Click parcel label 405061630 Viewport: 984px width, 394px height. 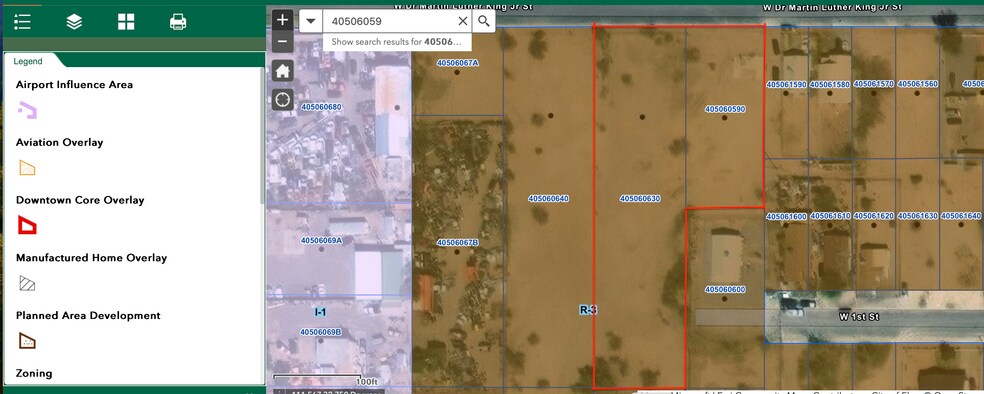pyautogui.click(x=917, y=216)
